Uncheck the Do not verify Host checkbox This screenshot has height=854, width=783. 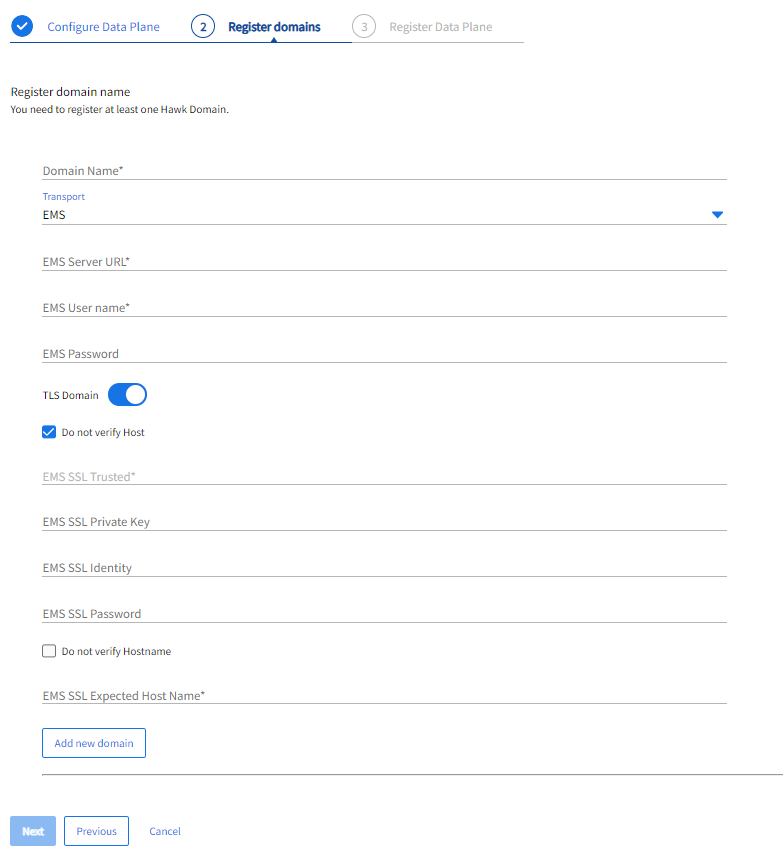click(49, 432)
